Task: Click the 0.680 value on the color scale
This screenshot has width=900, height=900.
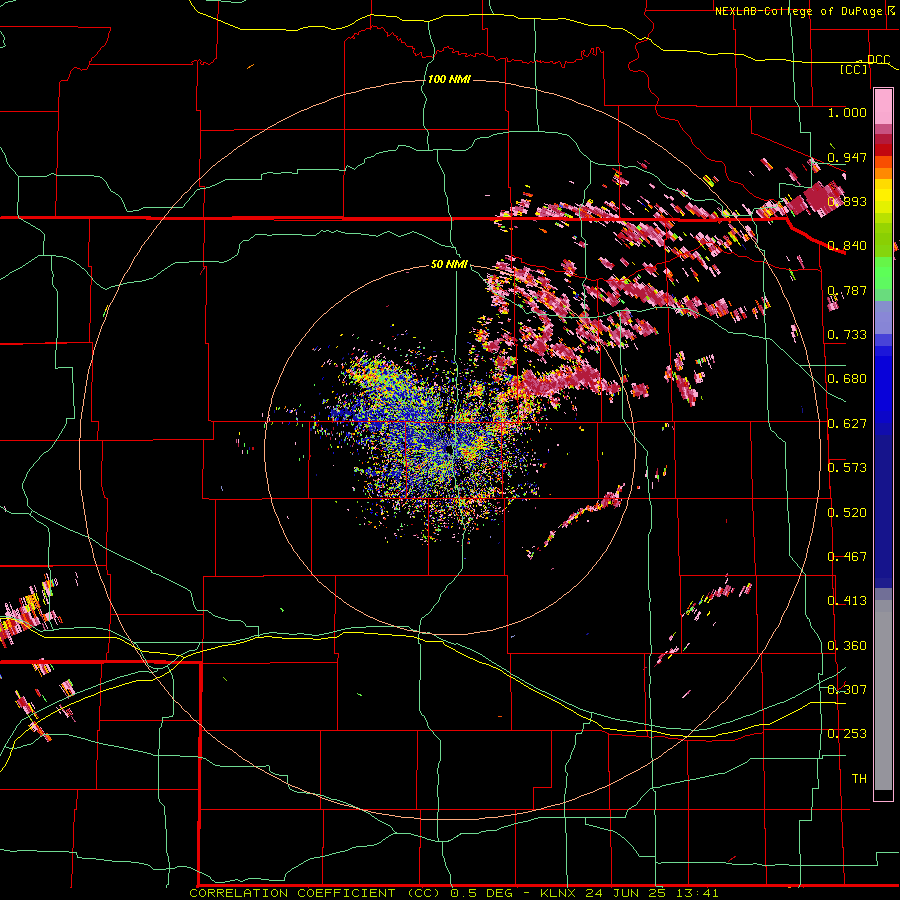Action: [847, 379]
